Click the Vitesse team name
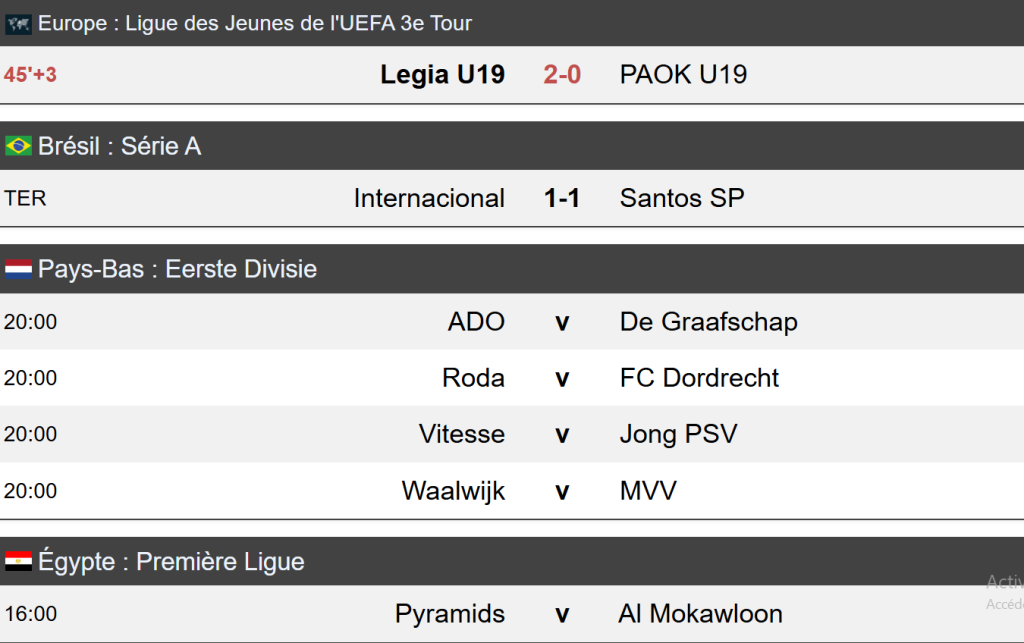 (x=462, y=434)
